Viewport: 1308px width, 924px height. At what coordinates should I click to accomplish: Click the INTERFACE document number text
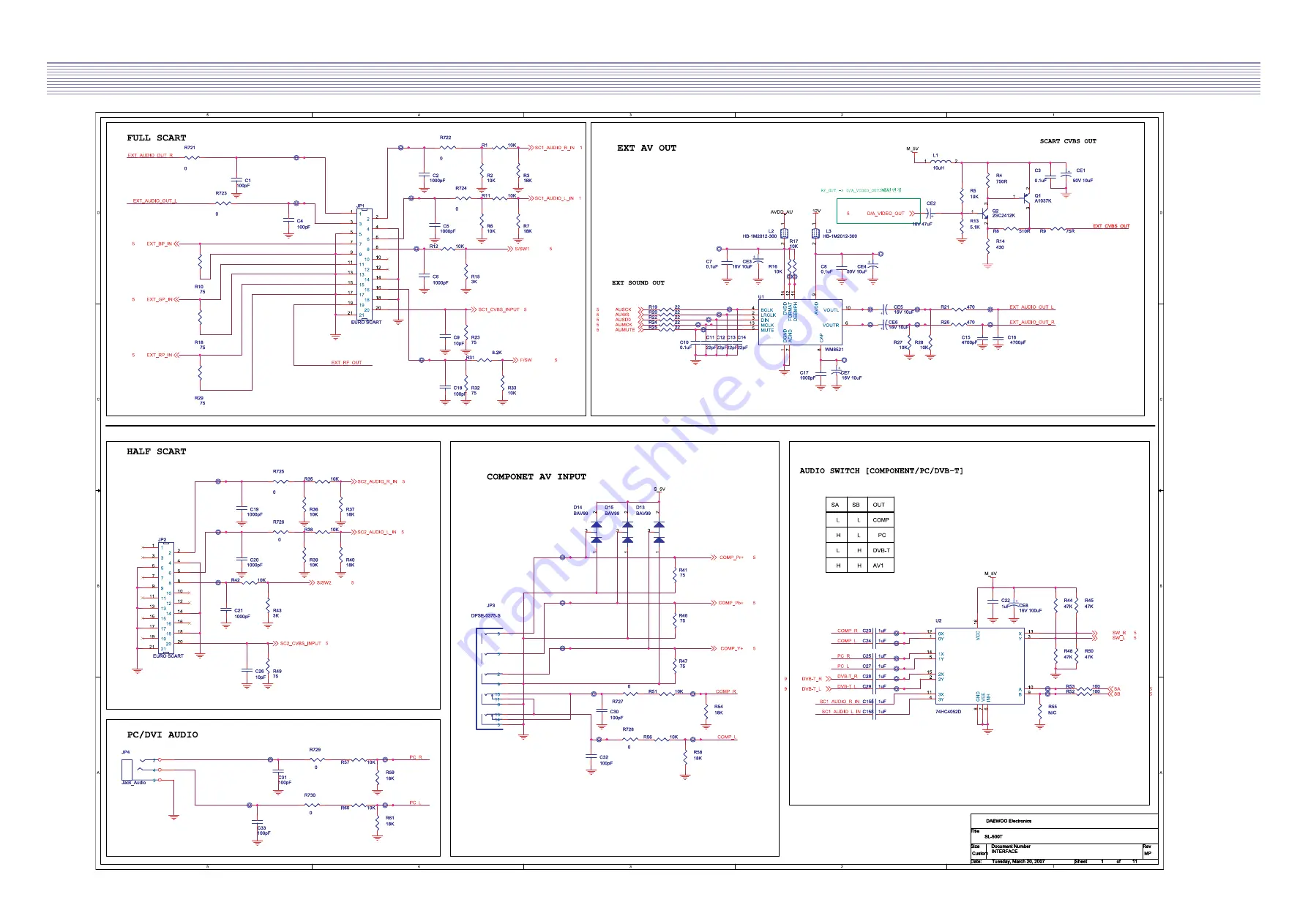coord(1004,852)
